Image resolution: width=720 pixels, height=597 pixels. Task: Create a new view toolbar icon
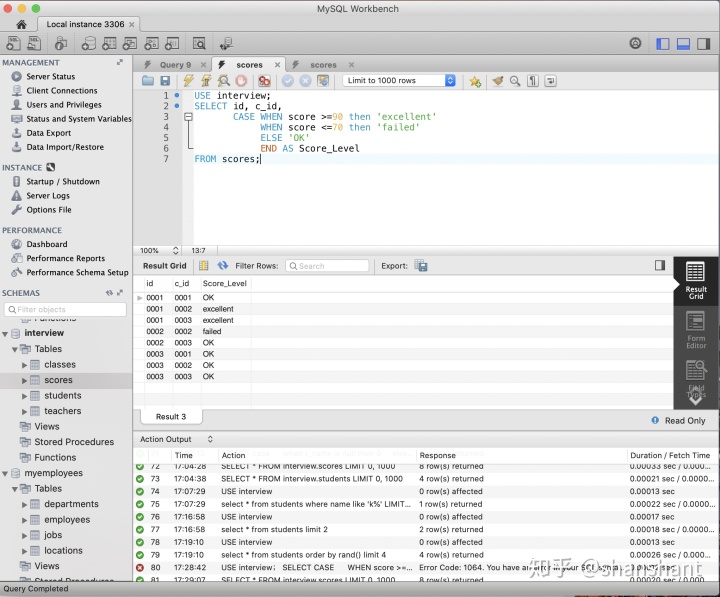click(x=130, y=44)
